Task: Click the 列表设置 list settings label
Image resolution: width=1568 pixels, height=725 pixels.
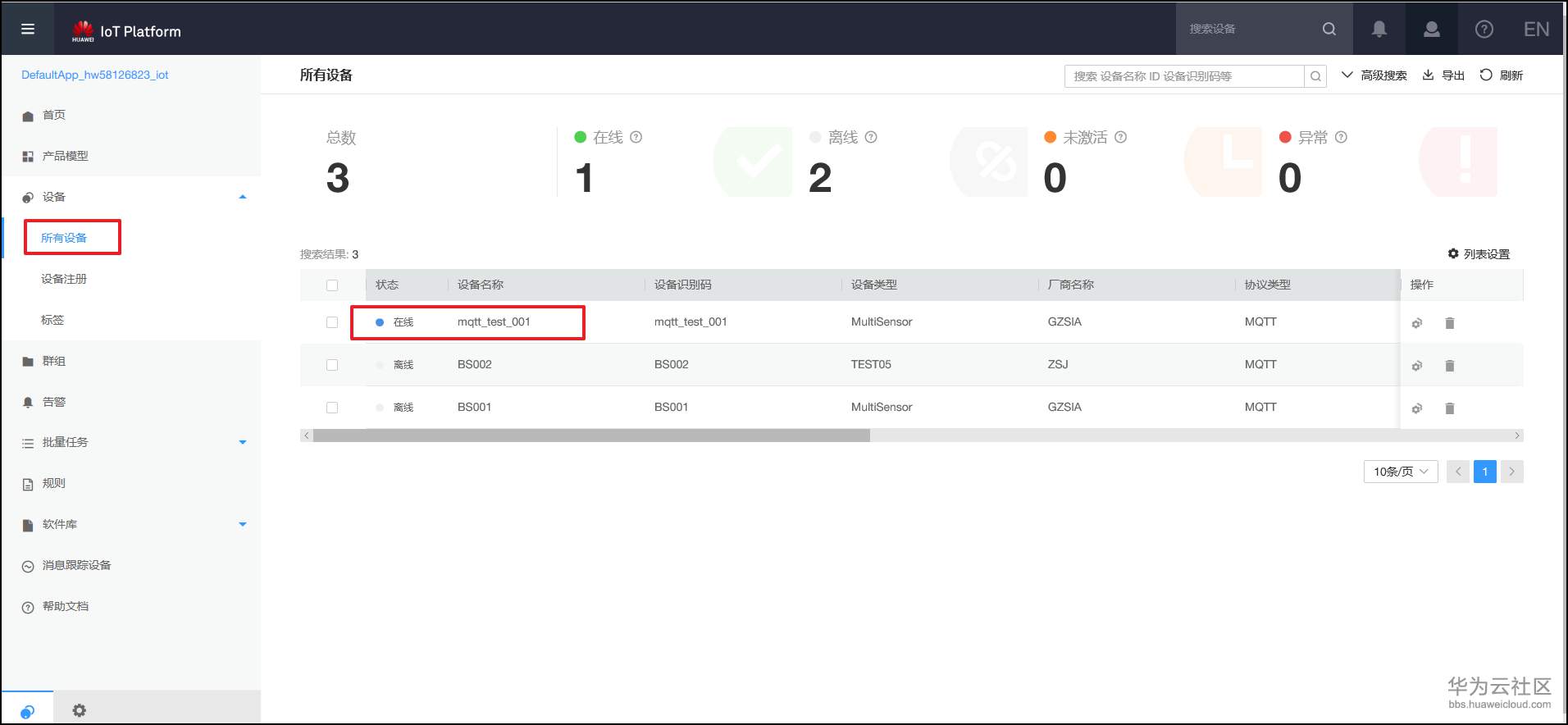Action: pyautogui.click(x=1487, y=254)
